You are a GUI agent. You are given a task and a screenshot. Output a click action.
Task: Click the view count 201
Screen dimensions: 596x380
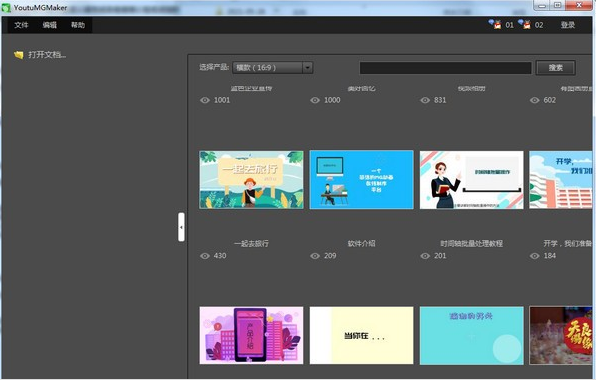(440, 256)
